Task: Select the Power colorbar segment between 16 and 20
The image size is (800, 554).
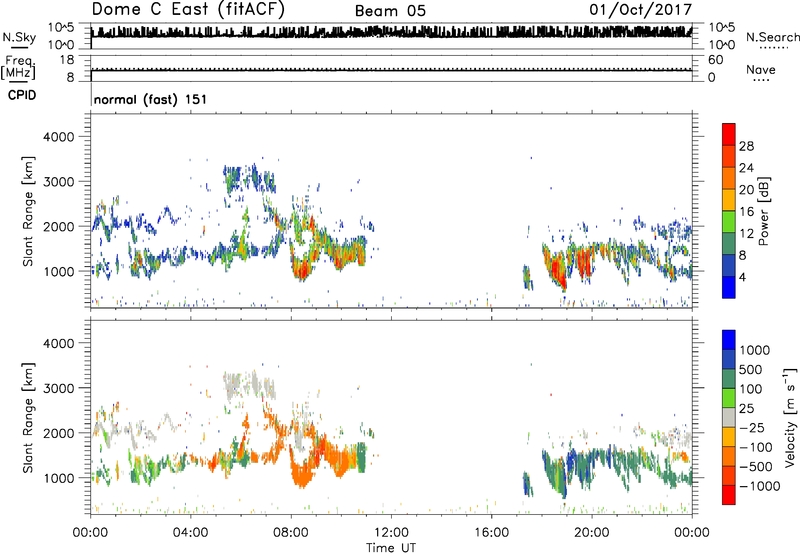Action: [x=729, y=200]
